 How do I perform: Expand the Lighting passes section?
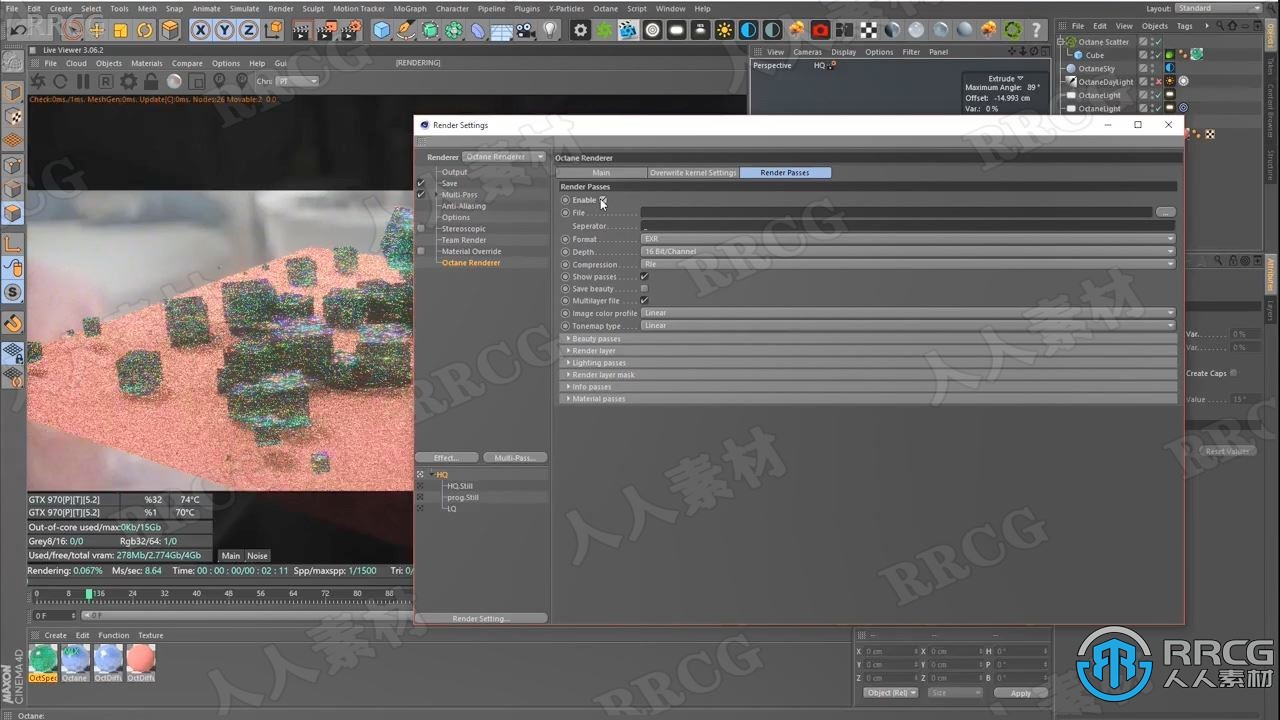[868, 363]
